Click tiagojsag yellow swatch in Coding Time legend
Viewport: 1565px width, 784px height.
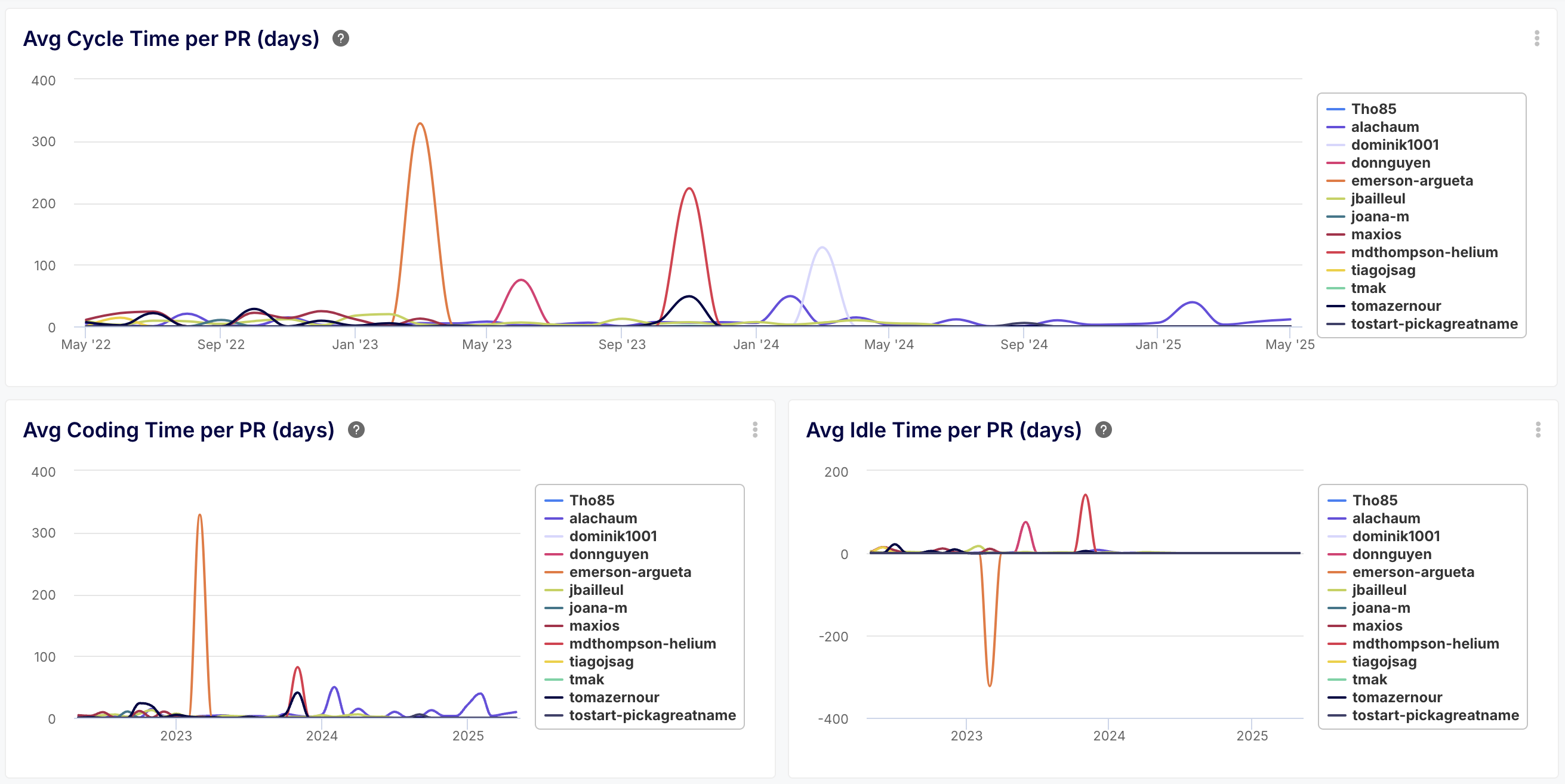point(553,662)
